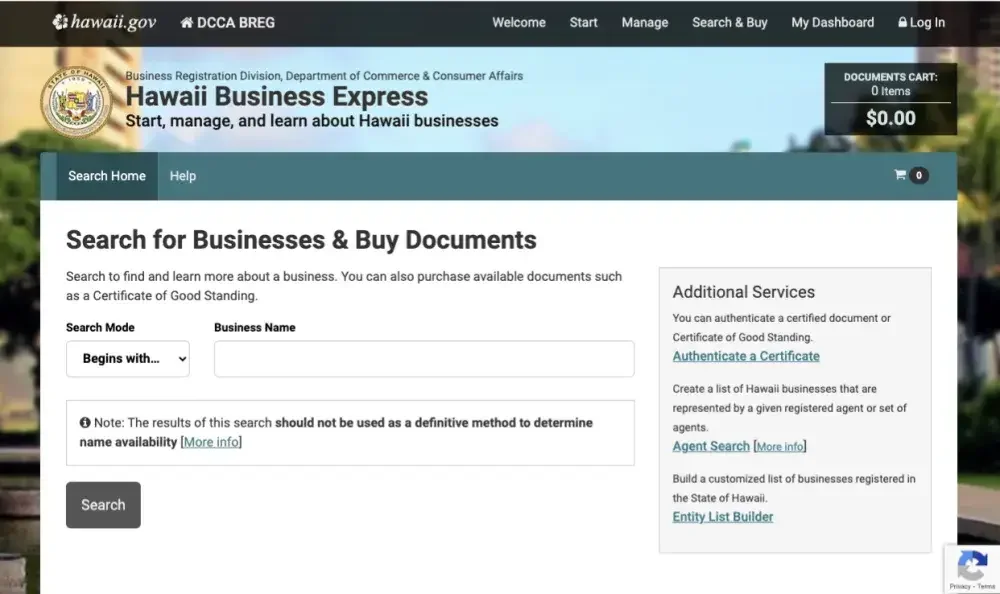Open DCCA BREG home link

pyautogui.click(x=228, y=23)
